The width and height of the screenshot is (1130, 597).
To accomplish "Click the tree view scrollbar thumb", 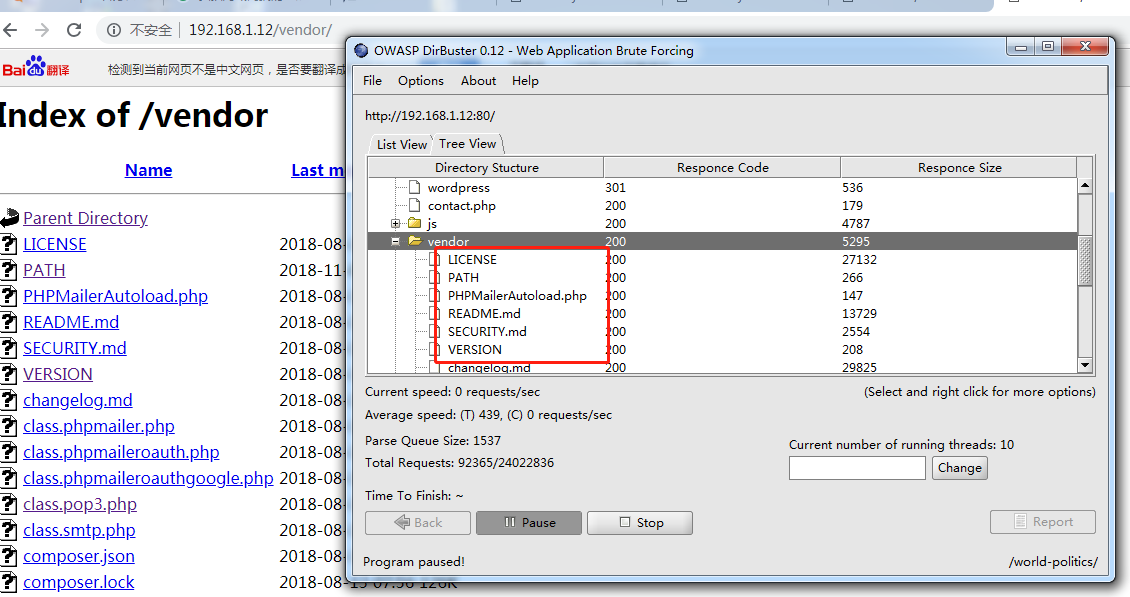I will 1085,261.
